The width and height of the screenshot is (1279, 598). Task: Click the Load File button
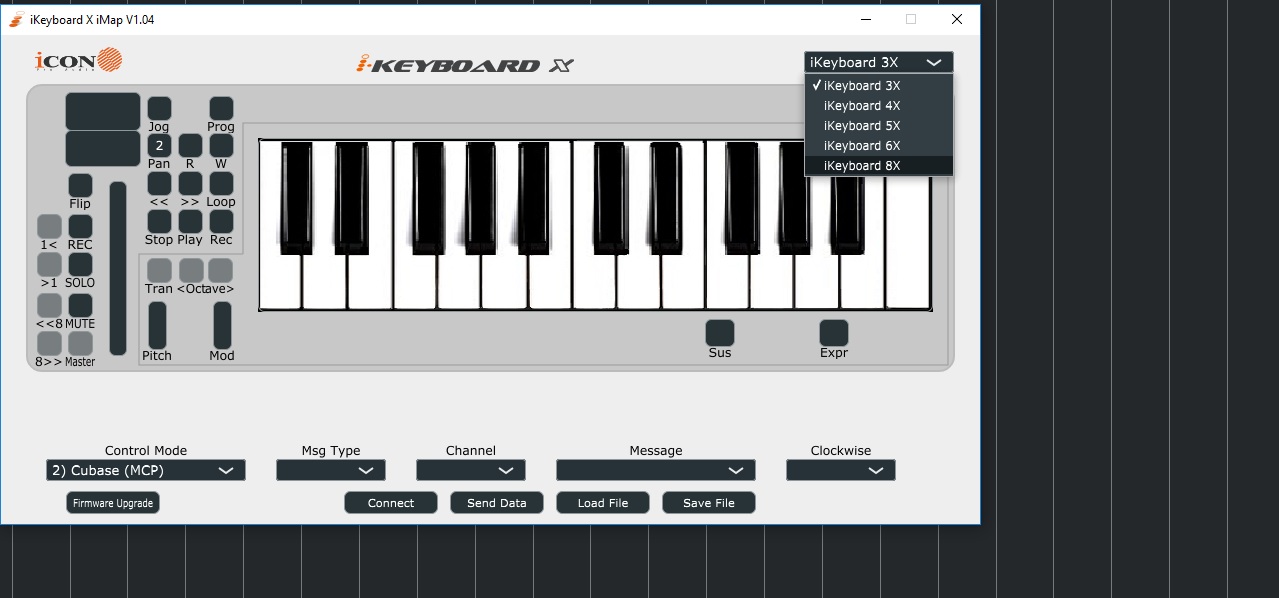tap(603, 503)
